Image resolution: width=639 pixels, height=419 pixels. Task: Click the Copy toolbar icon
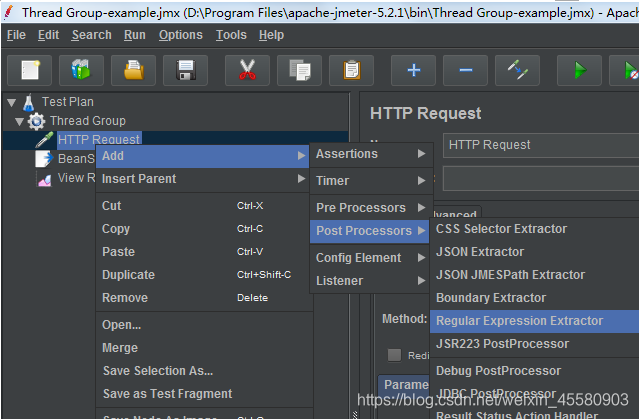coord(299,70)
